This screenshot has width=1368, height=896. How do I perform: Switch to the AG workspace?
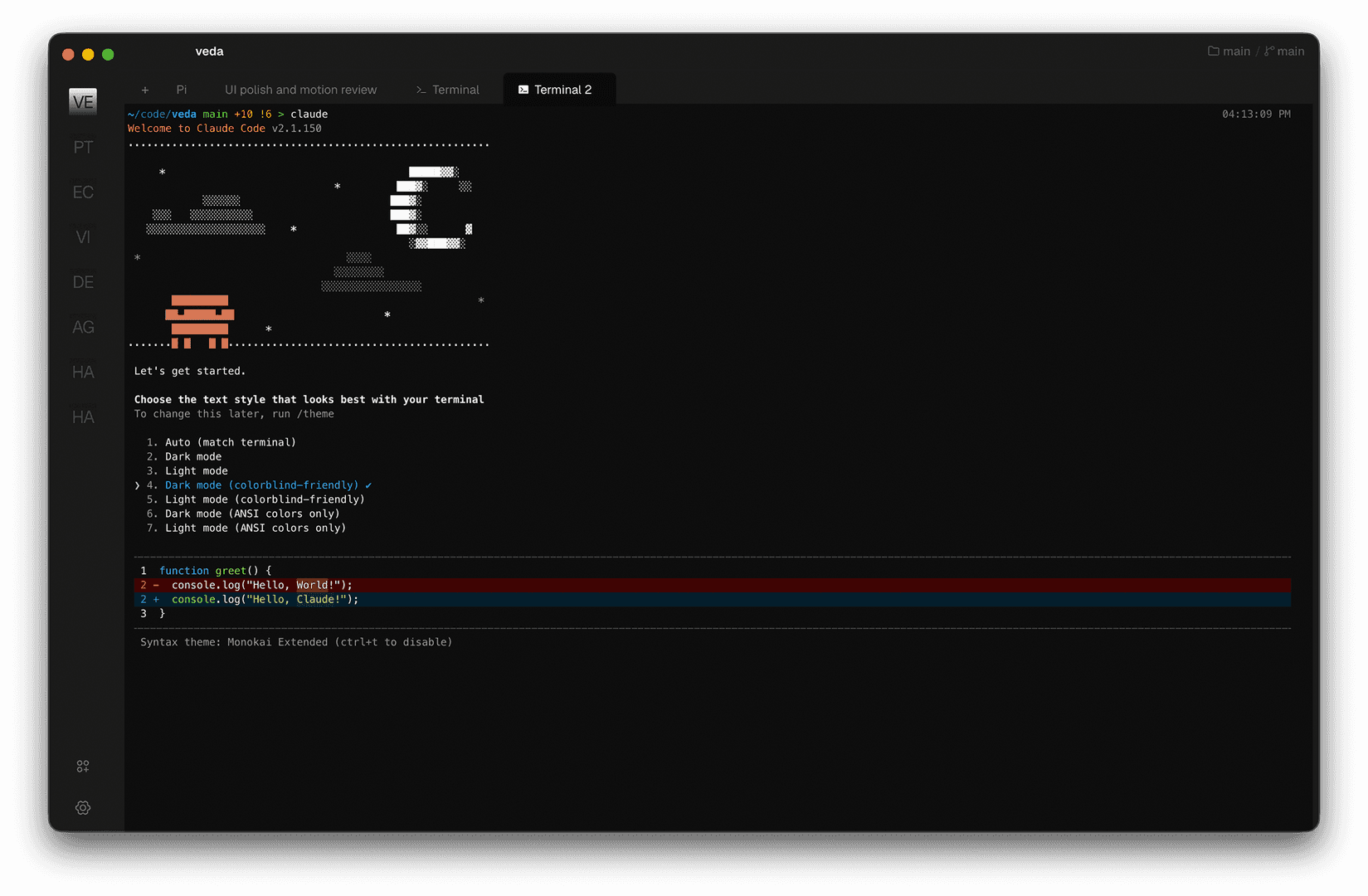point(83,327)
